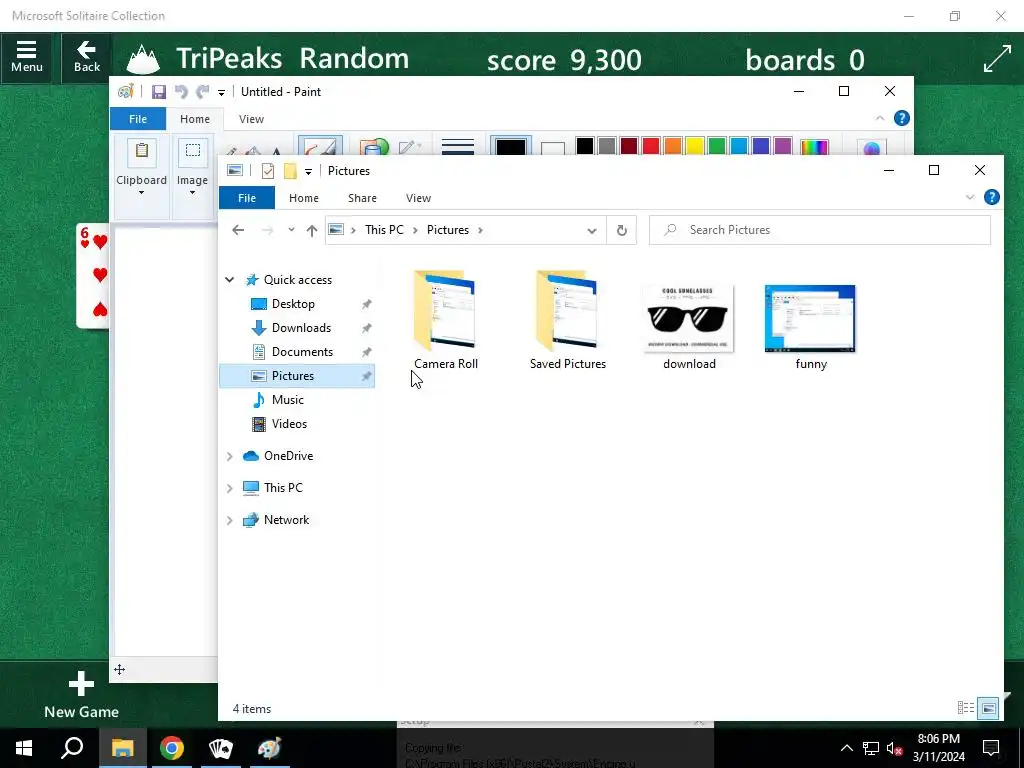Expand OneDrive tree node

pyautogui.click(x=230, y=456)
